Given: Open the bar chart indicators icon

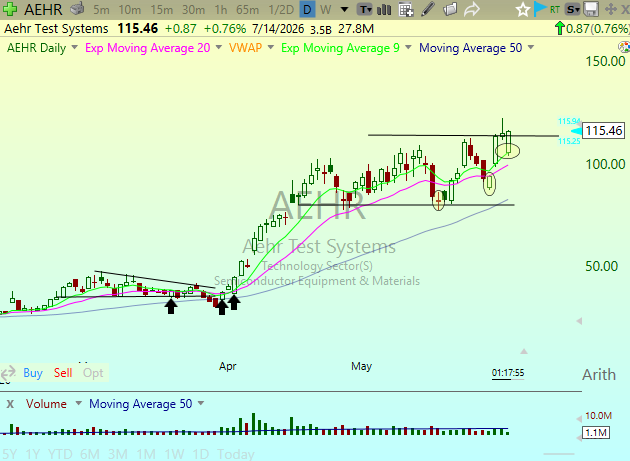Looking at the screenshot, I should coord(384,9).
